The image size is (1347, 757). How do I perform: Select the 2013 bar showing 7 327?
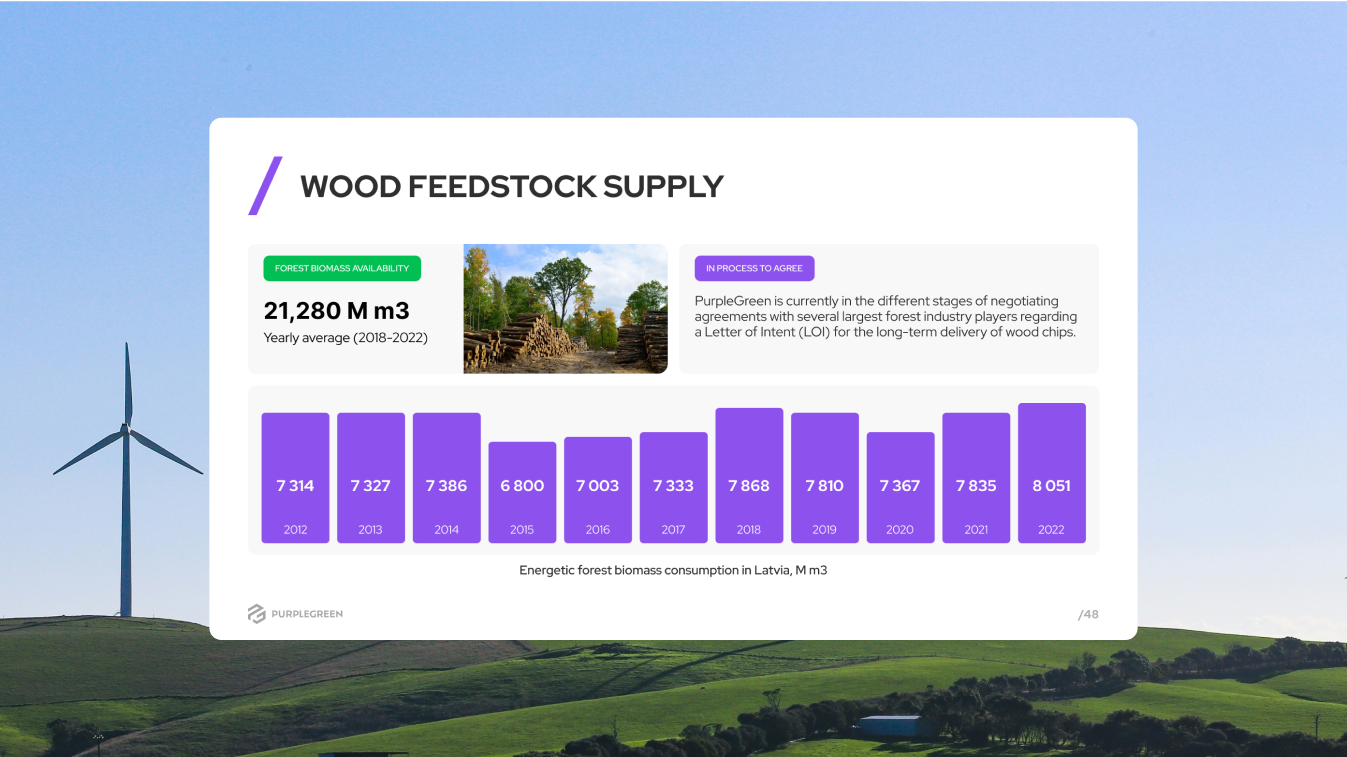click(x=371, y=478)
